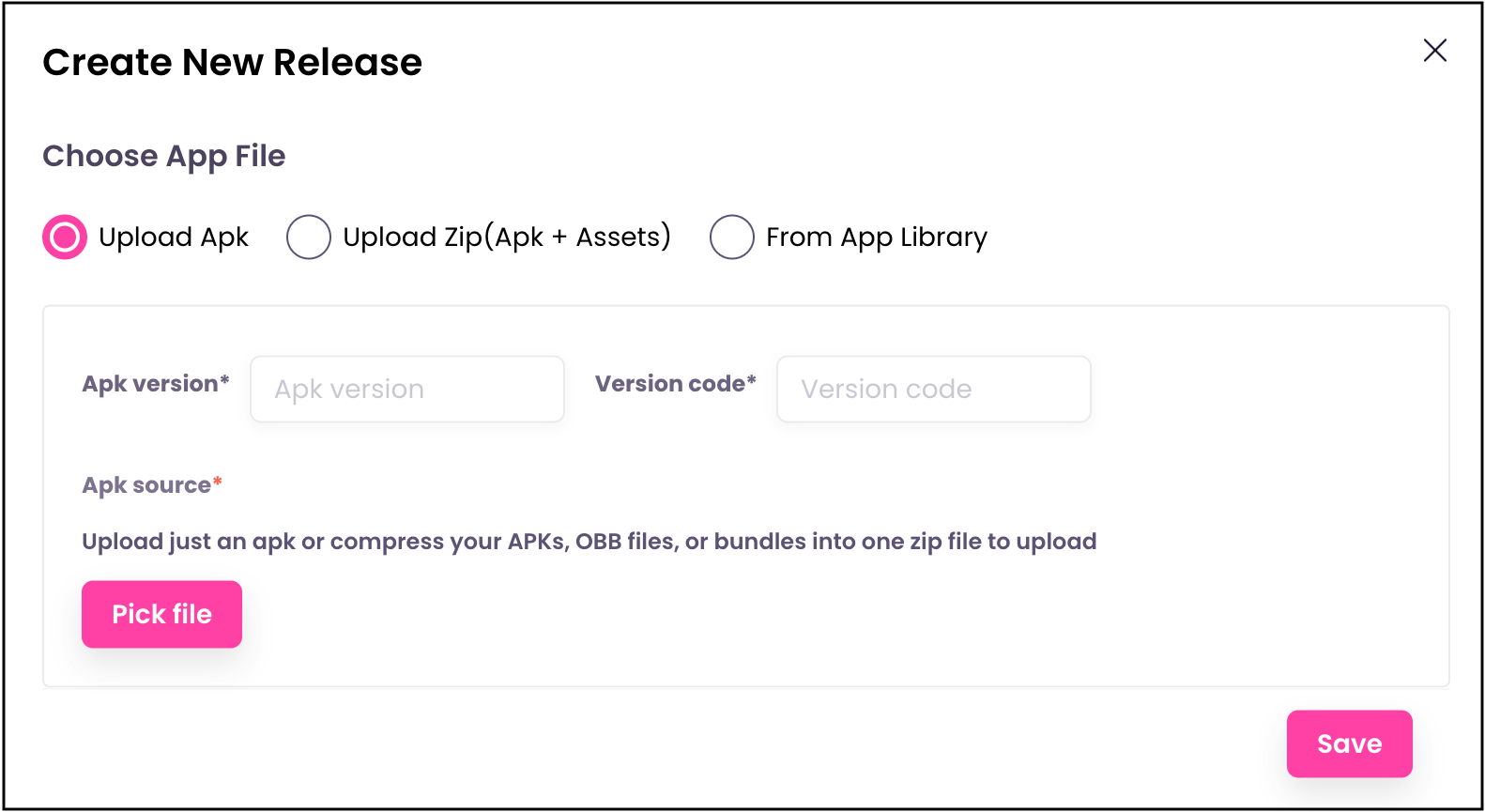This screenshot has height=812, width=1485.
Task: Click the Choose App File heading
Action: point(163,156)
